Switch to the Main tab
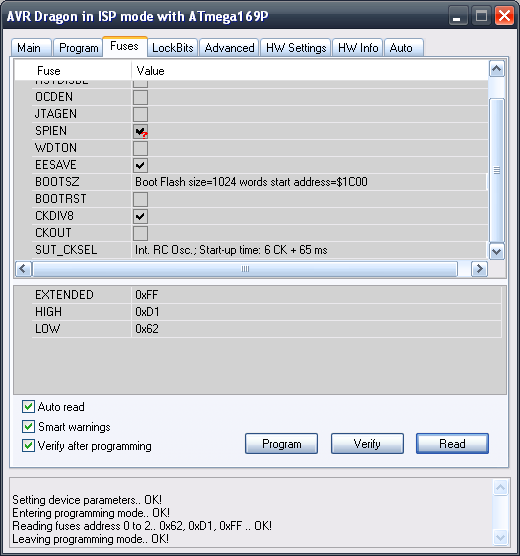 click(31, 48)
